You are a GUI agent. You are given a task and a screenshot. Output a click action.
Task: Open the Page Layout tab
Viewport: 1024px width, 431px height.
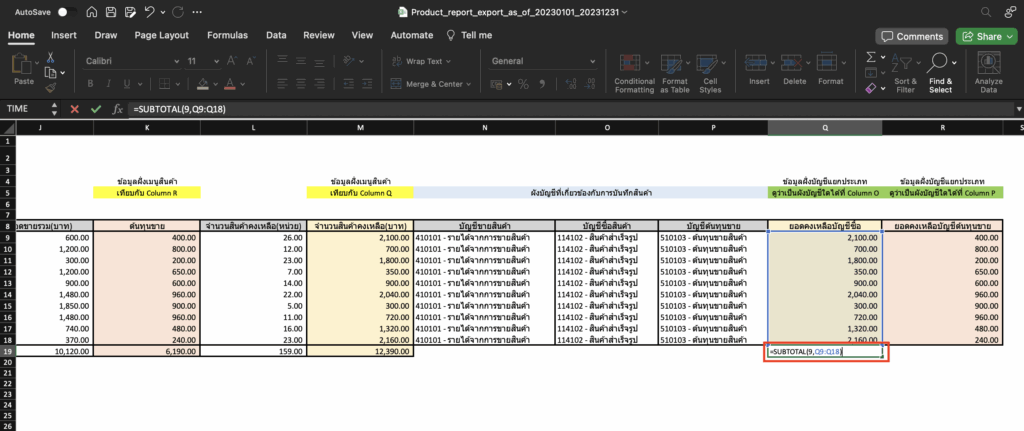(x=161, y=35)
